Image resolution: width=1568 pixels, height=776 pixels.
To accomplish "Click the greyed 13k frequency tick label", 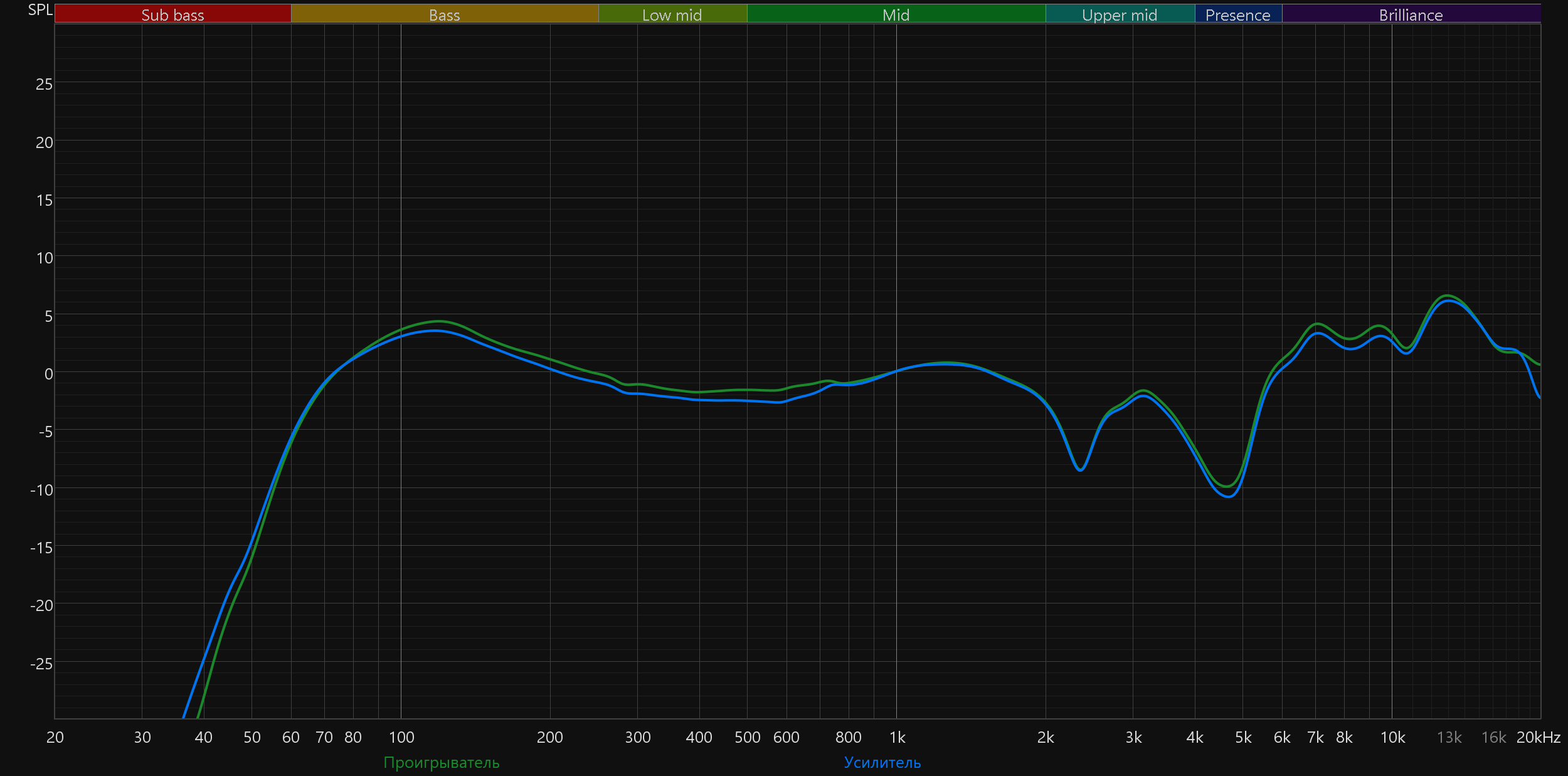I will (1449, 737).
